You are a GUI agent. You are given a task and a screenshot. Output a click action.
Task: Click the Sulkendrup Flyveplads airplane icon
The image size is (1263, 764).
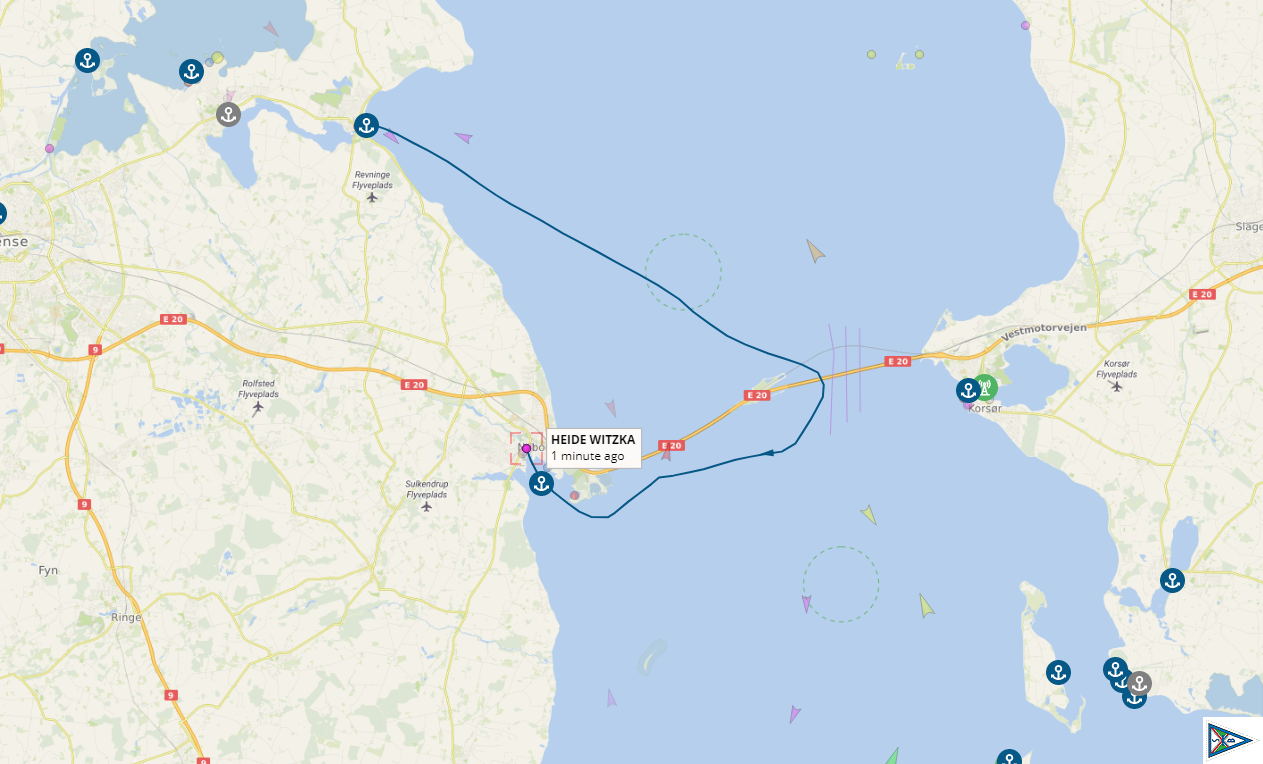coord(426,506)
